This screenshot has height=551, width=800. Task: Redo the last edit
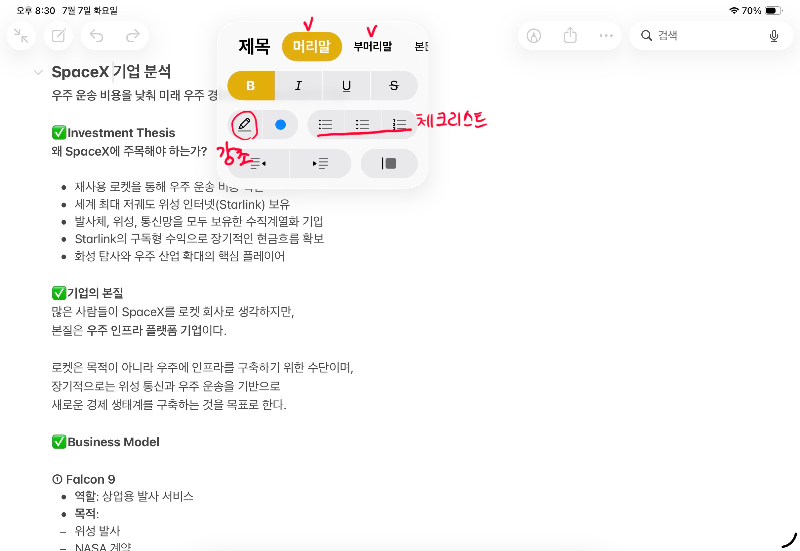(133, 36)
